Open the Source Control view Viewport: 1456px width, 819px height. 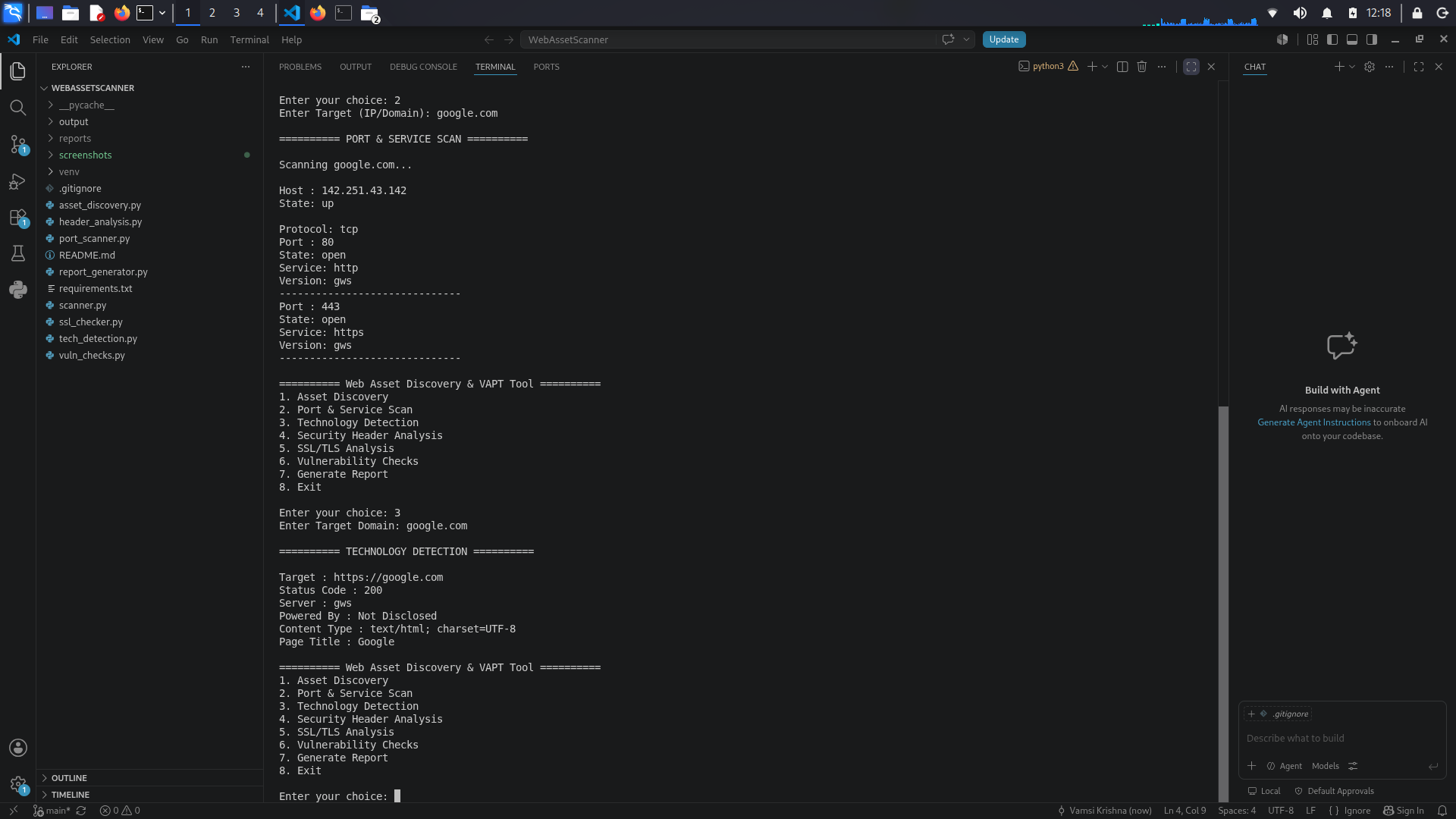pyautogui.click(x=18, y=144)
